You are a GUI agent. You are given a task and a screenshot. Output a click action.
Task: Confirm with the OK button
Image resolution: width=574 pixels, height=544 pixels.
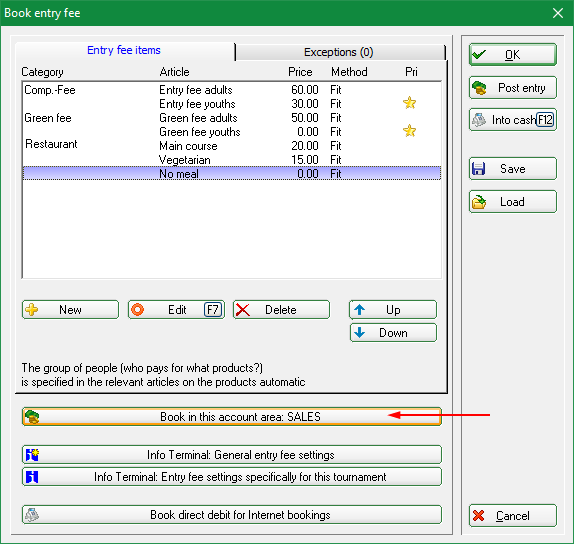click(x=512, y=55)
